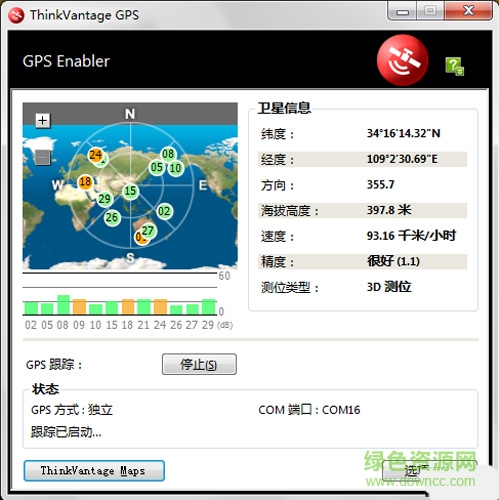This screenshot has width=499, height=500.
Task: Click the 测位类型 label
Action: tap(290, 287)
